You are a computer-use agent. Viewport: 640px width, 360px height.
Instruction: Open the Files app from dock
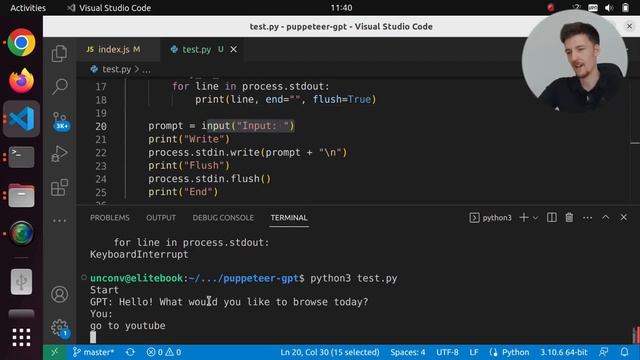[21, 196]
